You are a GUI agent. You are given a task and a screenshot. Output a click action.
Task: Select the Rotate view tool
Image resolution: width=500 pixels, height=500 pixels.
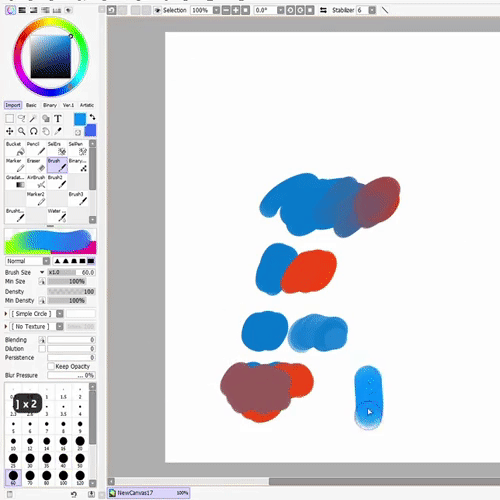tap(33, 131)
